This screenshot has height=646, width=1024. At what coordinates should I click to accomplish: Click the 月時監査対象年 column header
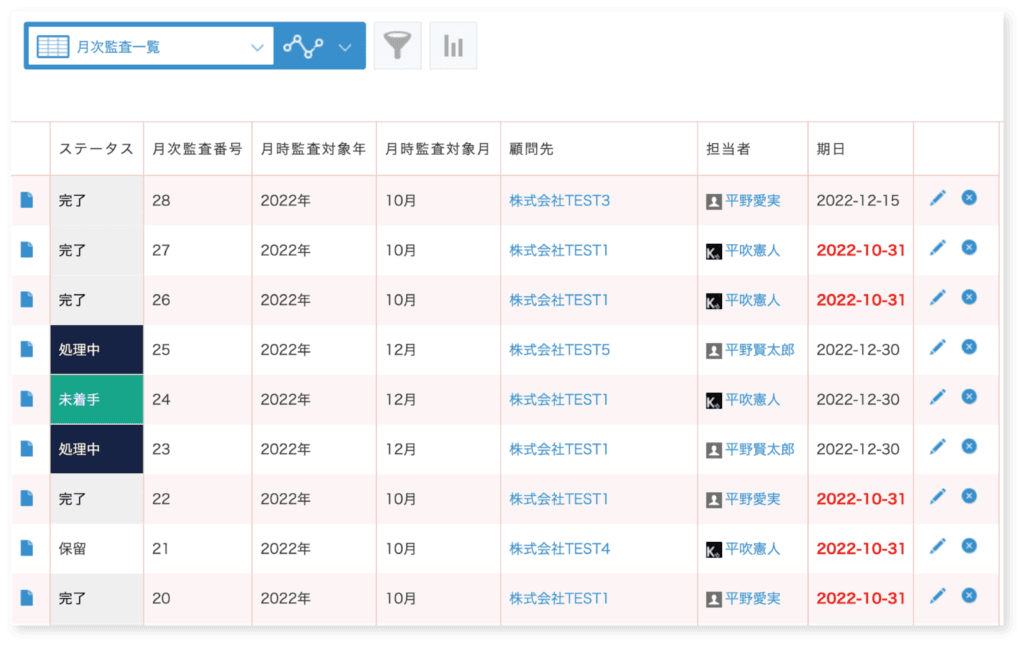pos(313,149)
